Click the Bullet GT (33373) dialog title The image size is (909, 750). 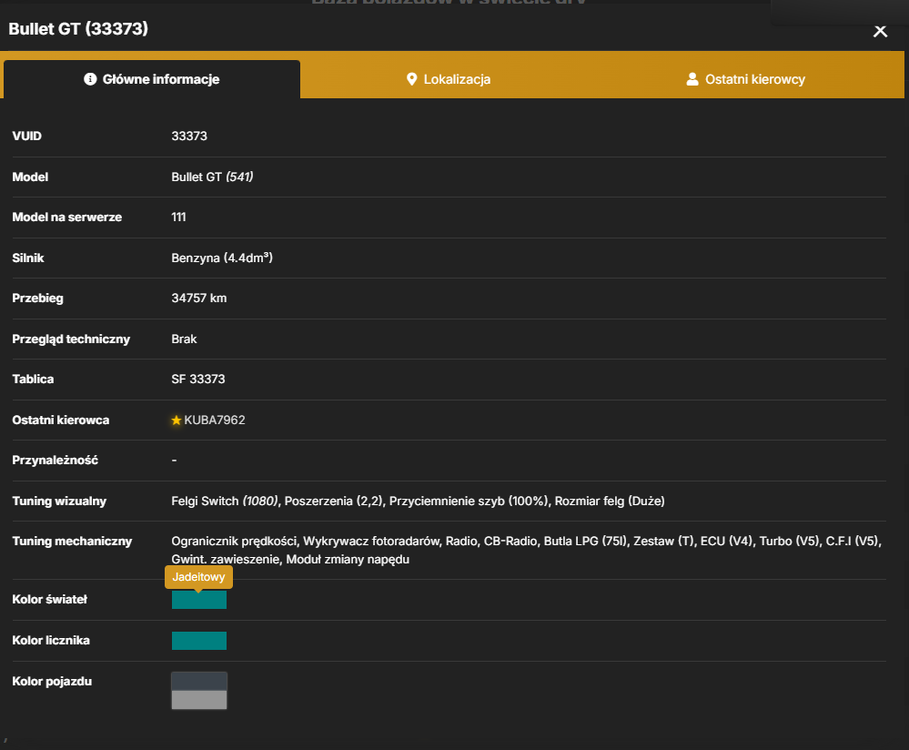[78, 29]
